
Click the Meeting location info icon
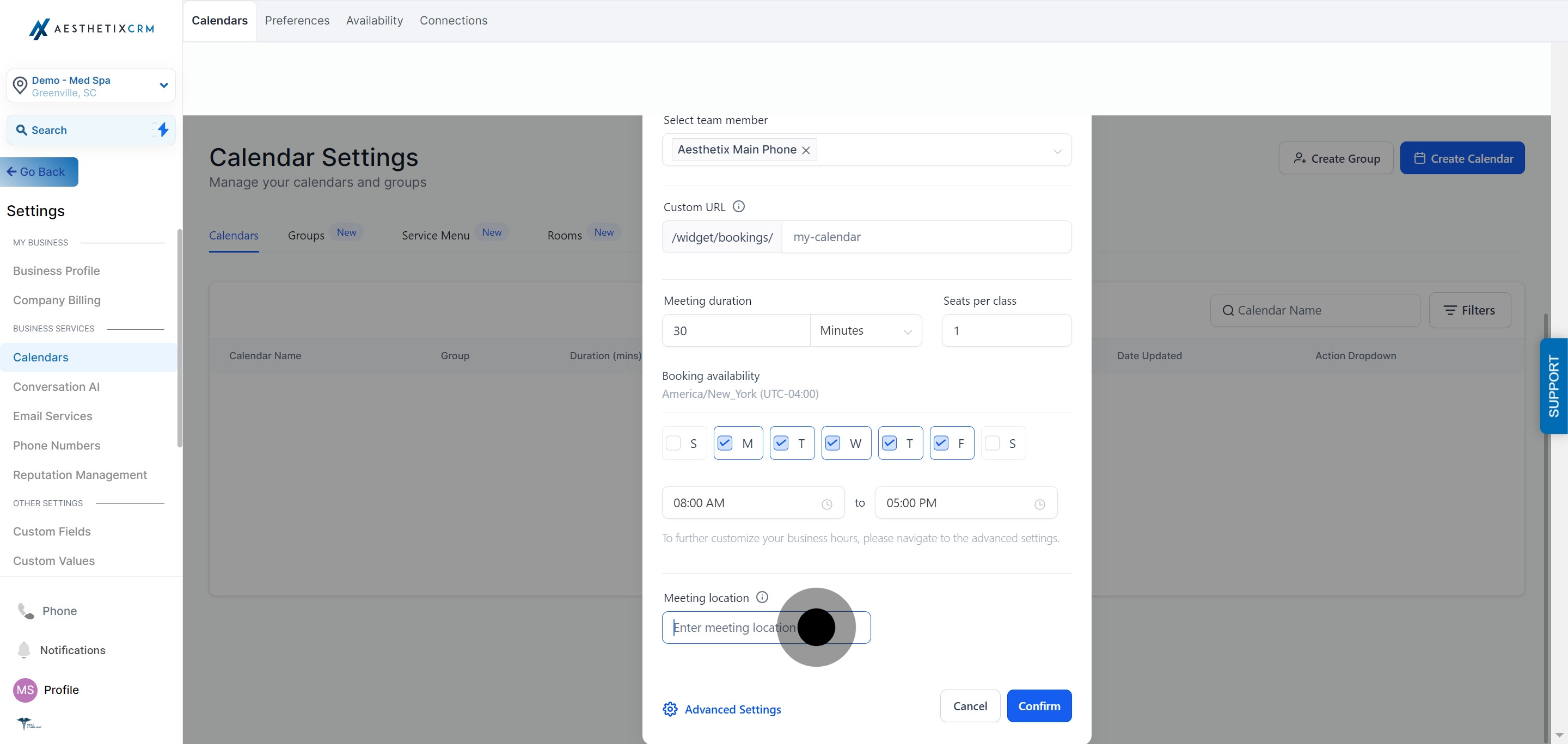[762, 598]
